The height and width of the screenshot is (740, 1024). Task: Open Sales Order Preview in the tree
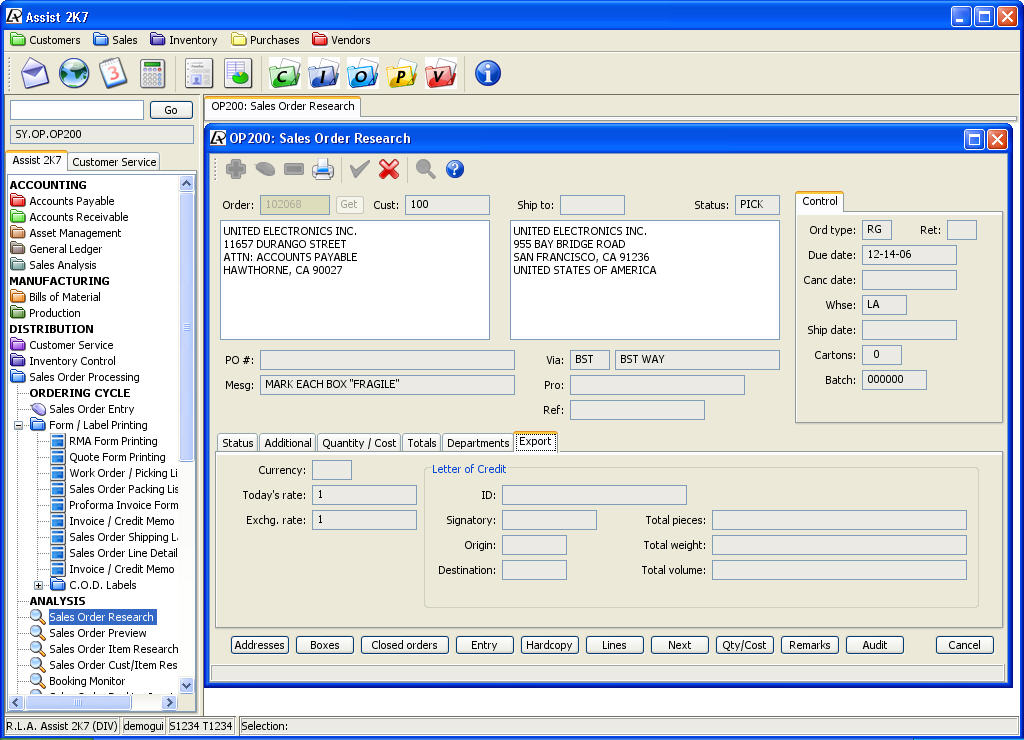97,633
